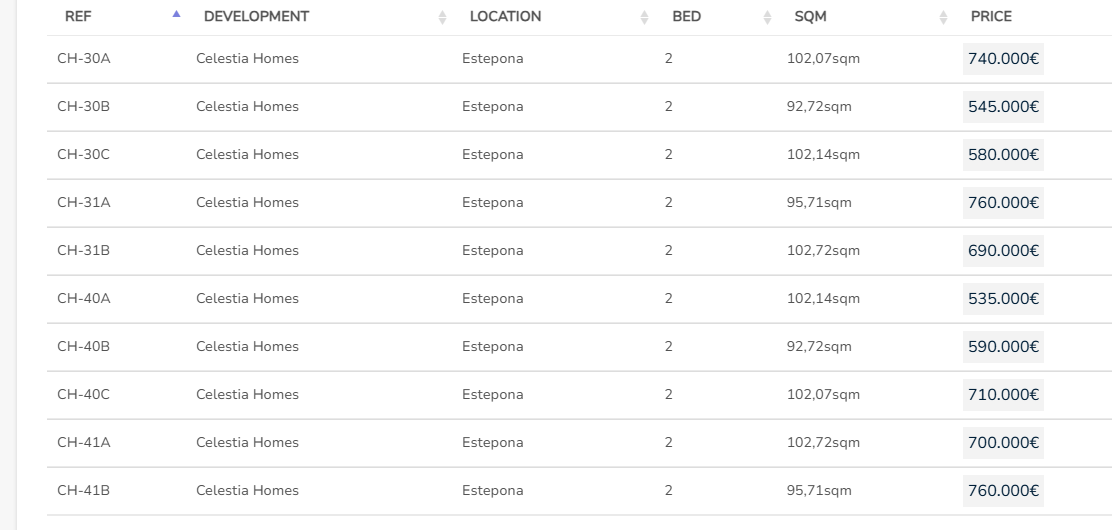Toggle sort arrows beside BED header

click(767, 17)
